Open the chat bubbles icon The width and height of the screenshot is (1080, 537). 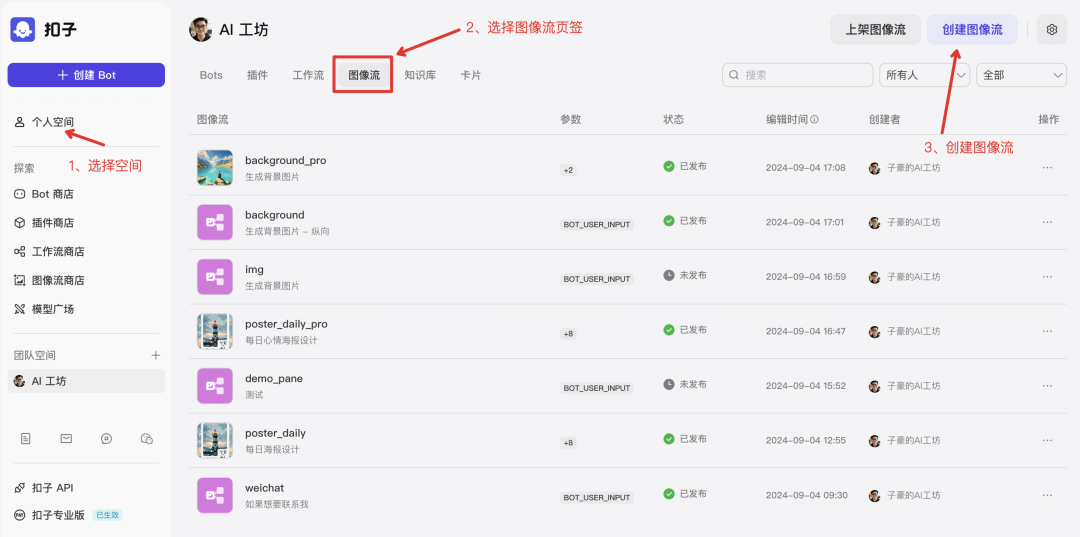coord(147,439)
